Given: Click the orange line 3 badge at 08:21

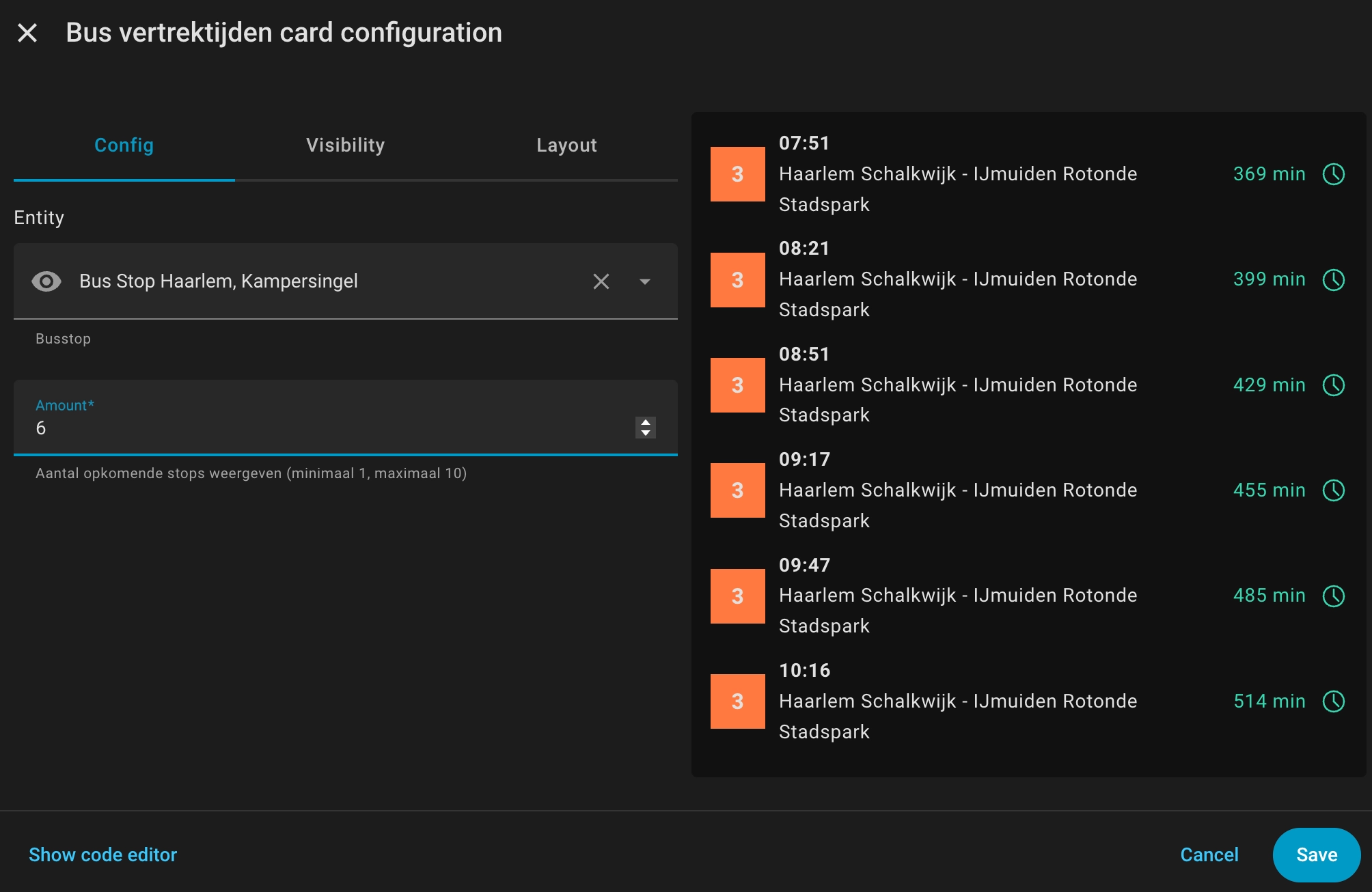Looking at the screenshot, I should (x=737, y=280).
